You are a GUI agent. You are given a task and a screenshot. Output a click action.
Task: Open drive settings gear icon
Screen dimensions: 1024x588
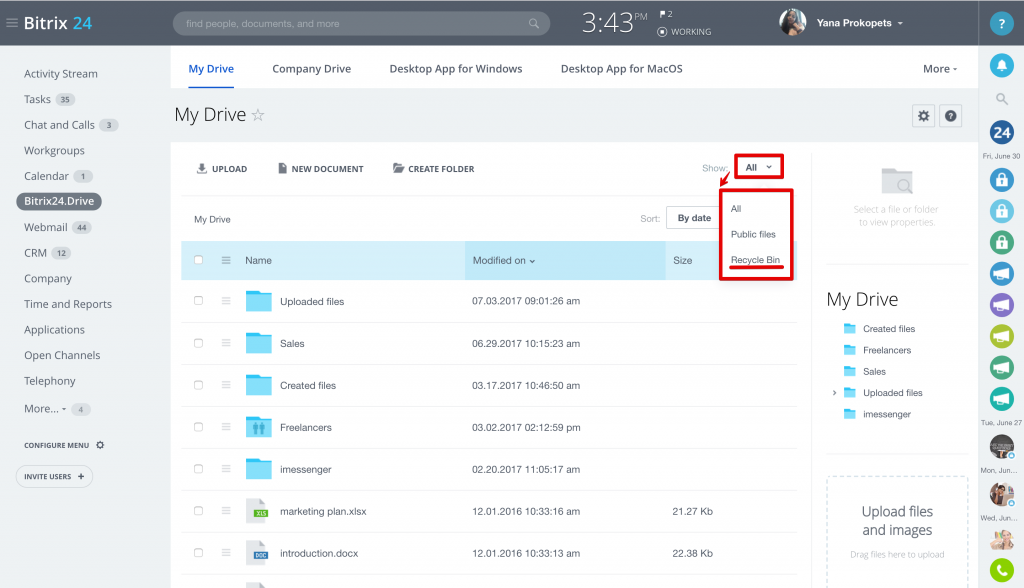pos(923,116)
